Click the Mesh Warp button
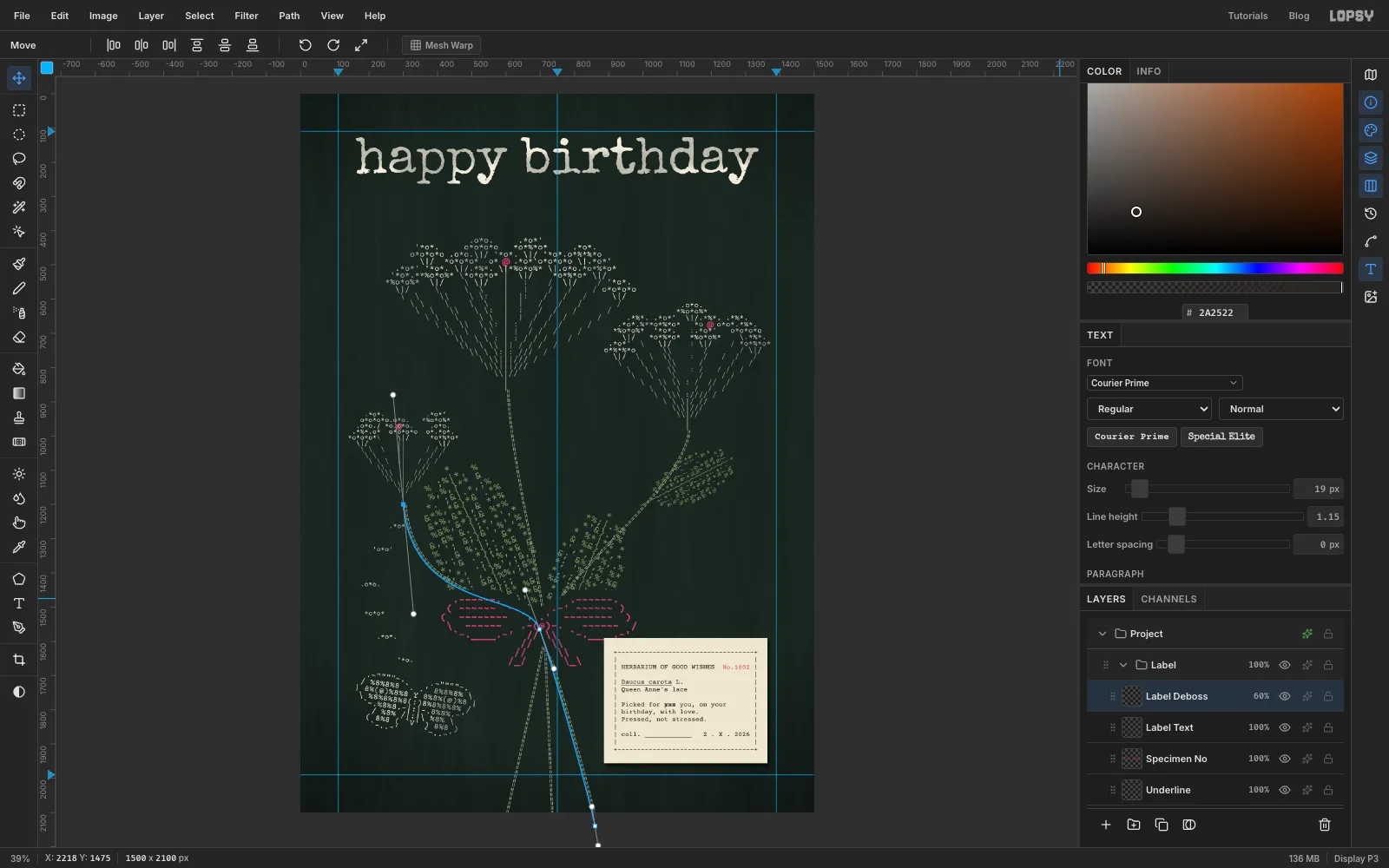This screenshot has height=868, width=1389. pyautogui.click(x=442, y=45)
